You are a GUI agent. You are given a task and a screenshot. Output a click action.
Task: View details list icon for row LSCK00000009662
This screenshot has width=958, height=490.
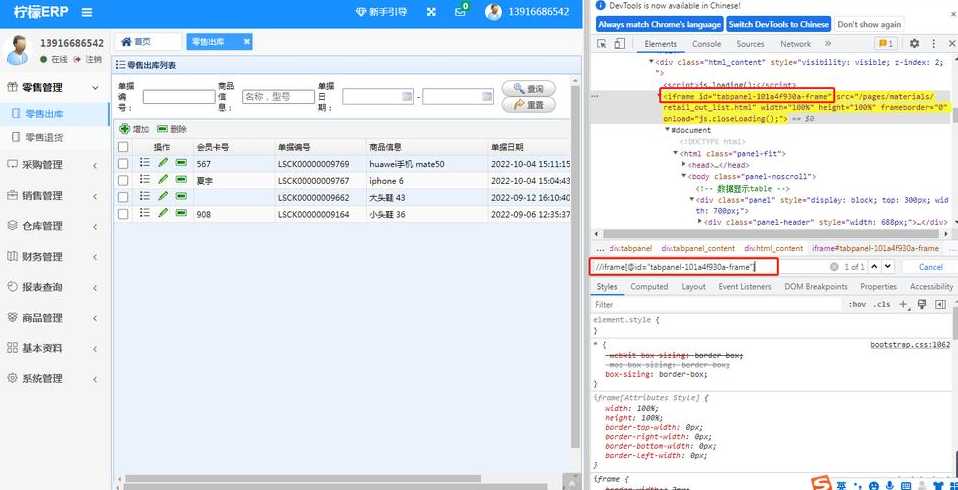[144, 196]
